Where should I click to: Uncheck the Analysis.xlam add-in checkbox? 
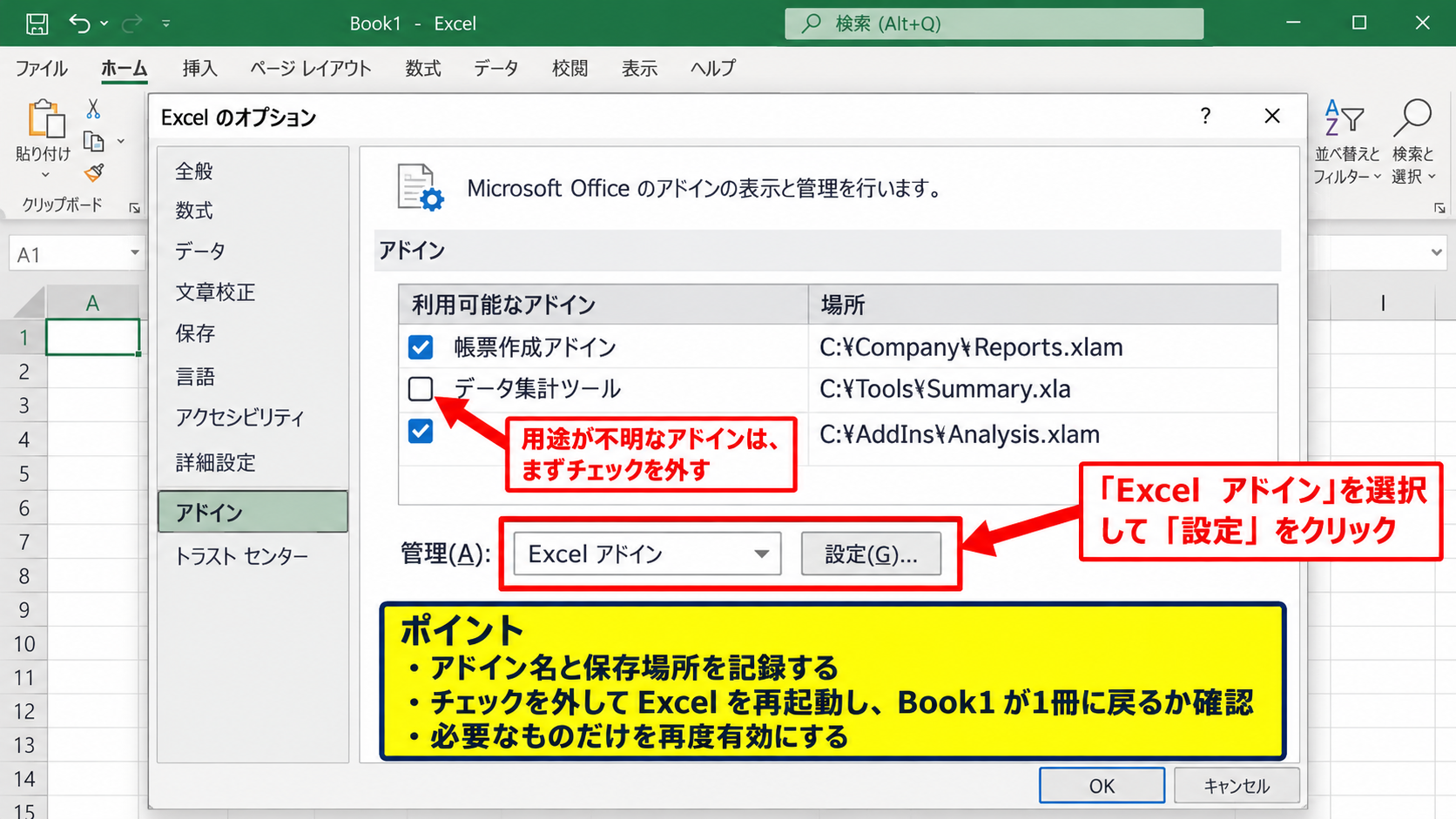click(421, 431)
